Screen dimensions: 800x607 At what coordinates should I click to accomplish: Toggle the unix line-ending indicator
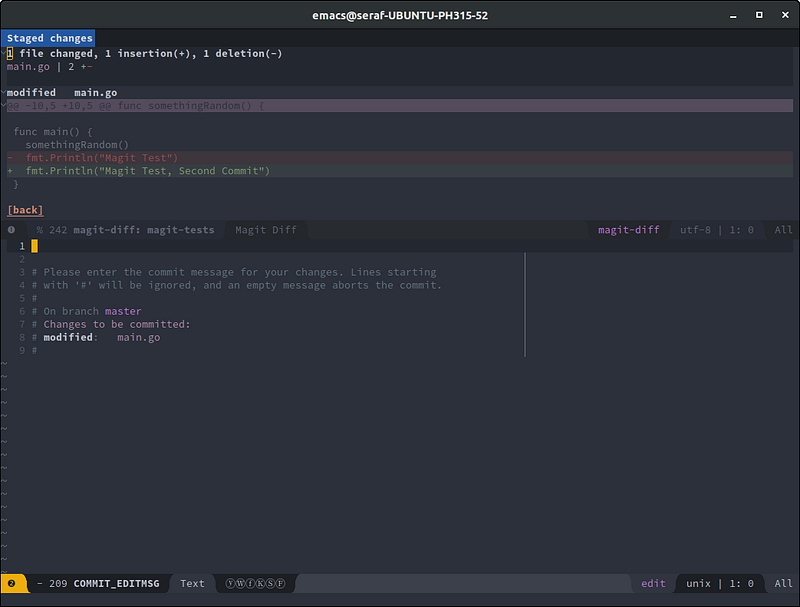point(698,583)
